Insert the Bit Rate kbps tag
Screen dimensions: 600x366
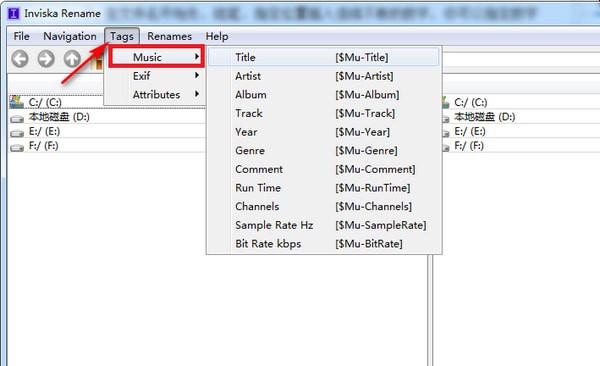[x=324, y=244]
